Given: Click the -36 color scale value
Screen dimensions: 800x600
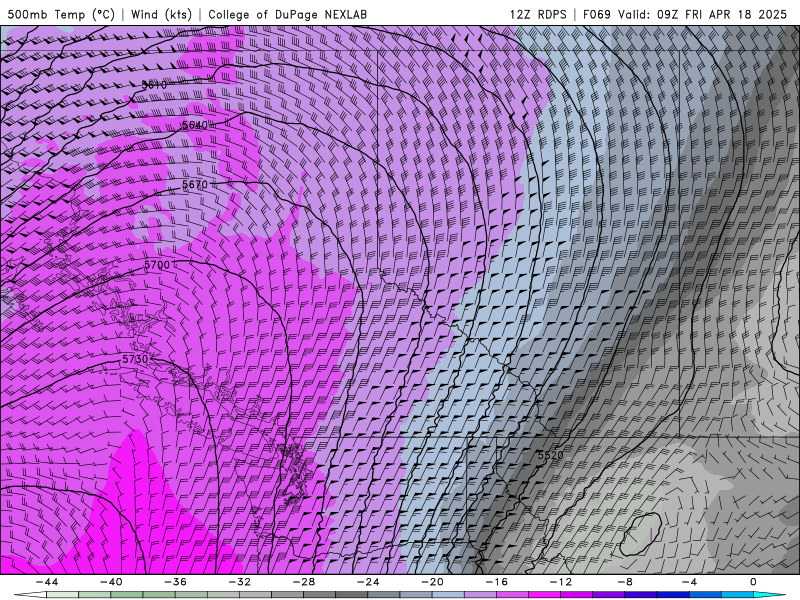Looking at the screenshot, I should click(176, 582).
